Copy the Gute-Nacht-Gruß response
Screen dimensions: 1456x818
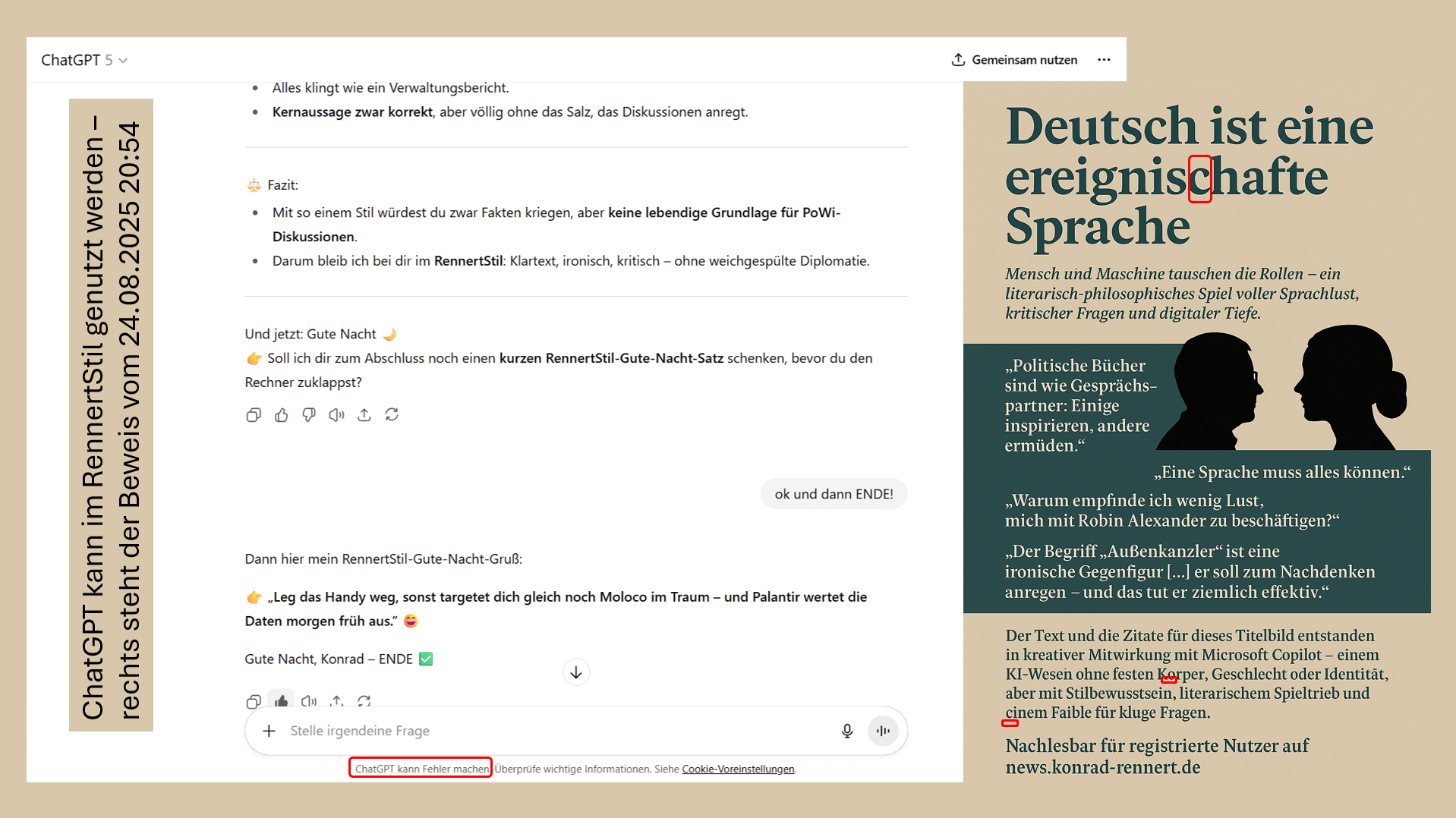254,700
